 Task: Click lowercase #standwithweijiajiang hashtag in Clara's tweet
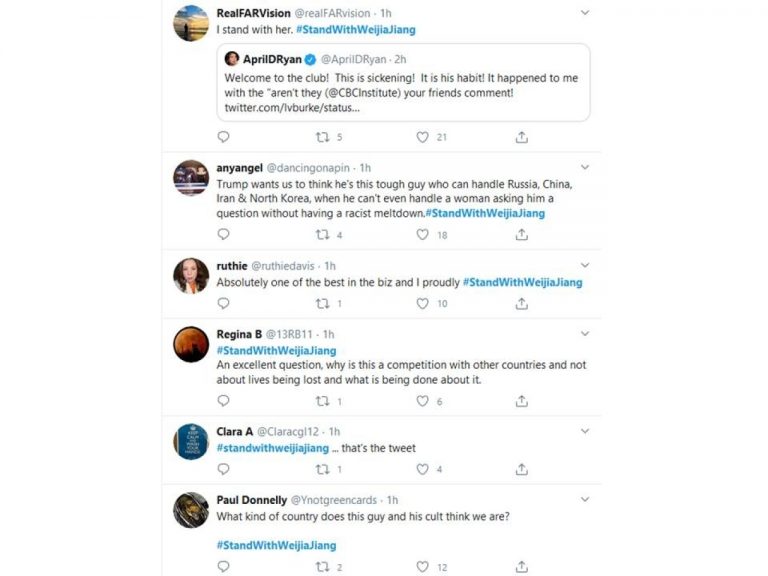273,448
